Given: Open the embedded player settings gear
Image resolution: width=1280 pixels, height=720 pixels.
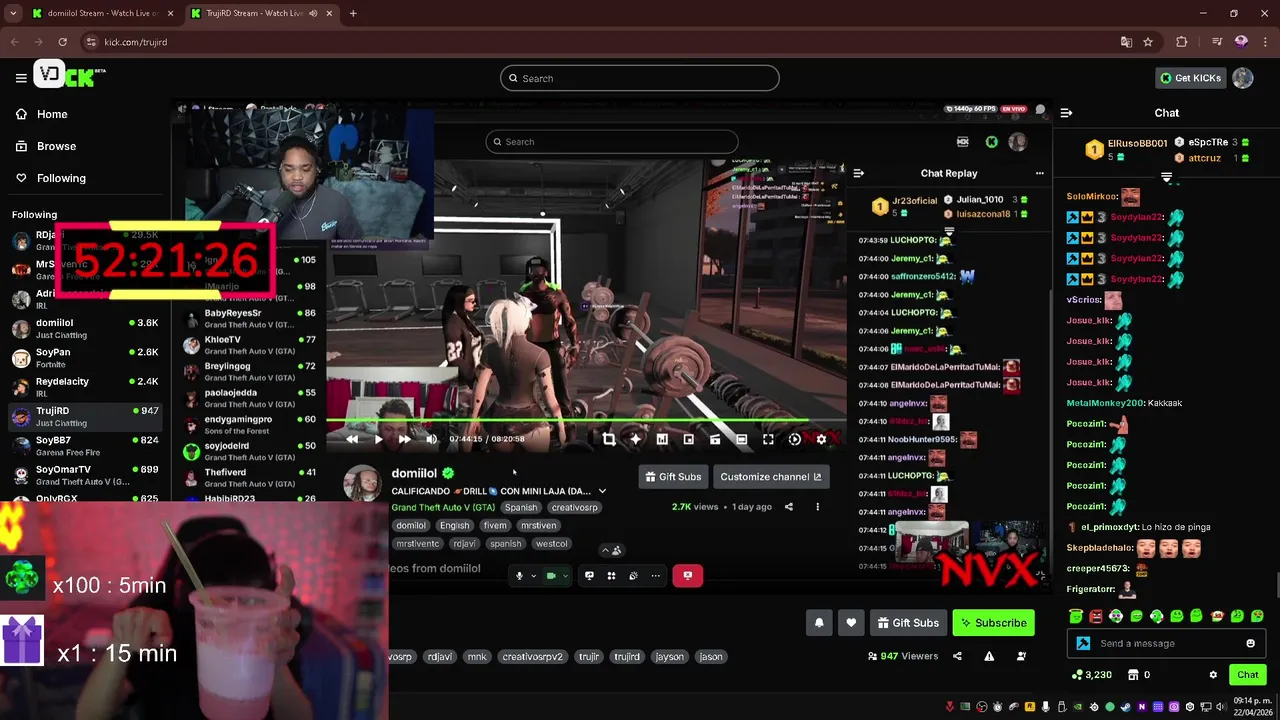Looking at the screenshot, I should coord(821,439).
